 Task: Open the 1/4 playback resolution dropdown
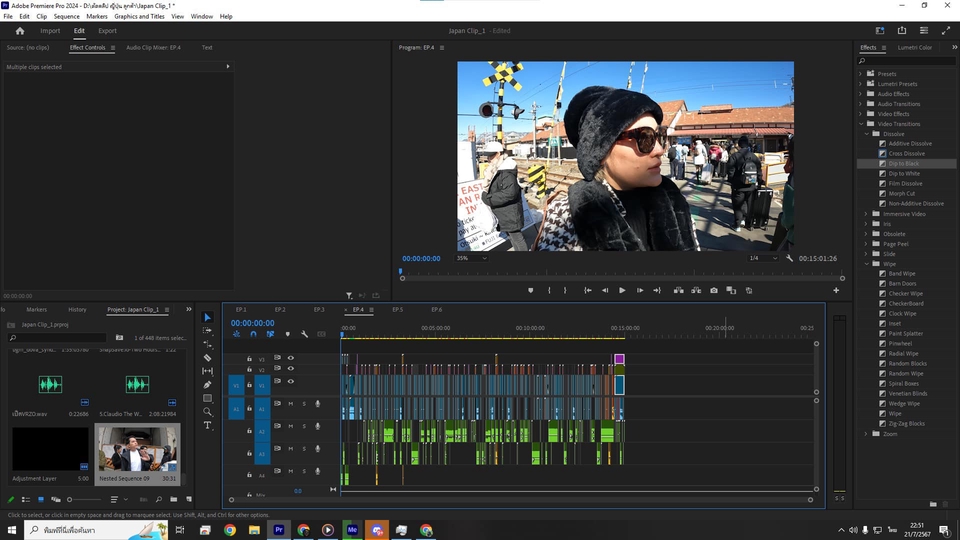point(763,258)
